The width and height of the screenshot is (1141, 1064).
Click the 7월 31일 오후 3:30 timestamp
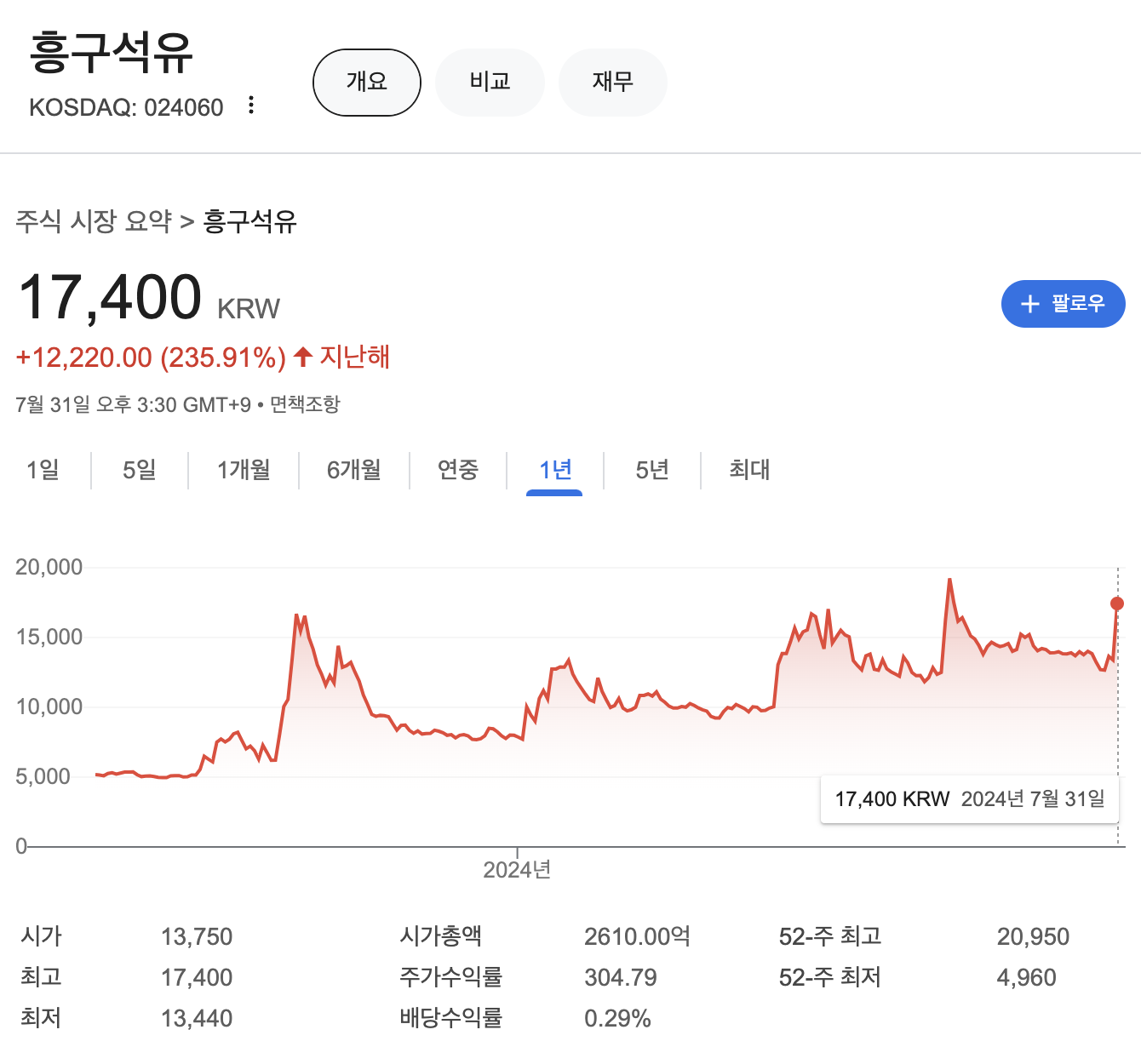click(134, 404)
